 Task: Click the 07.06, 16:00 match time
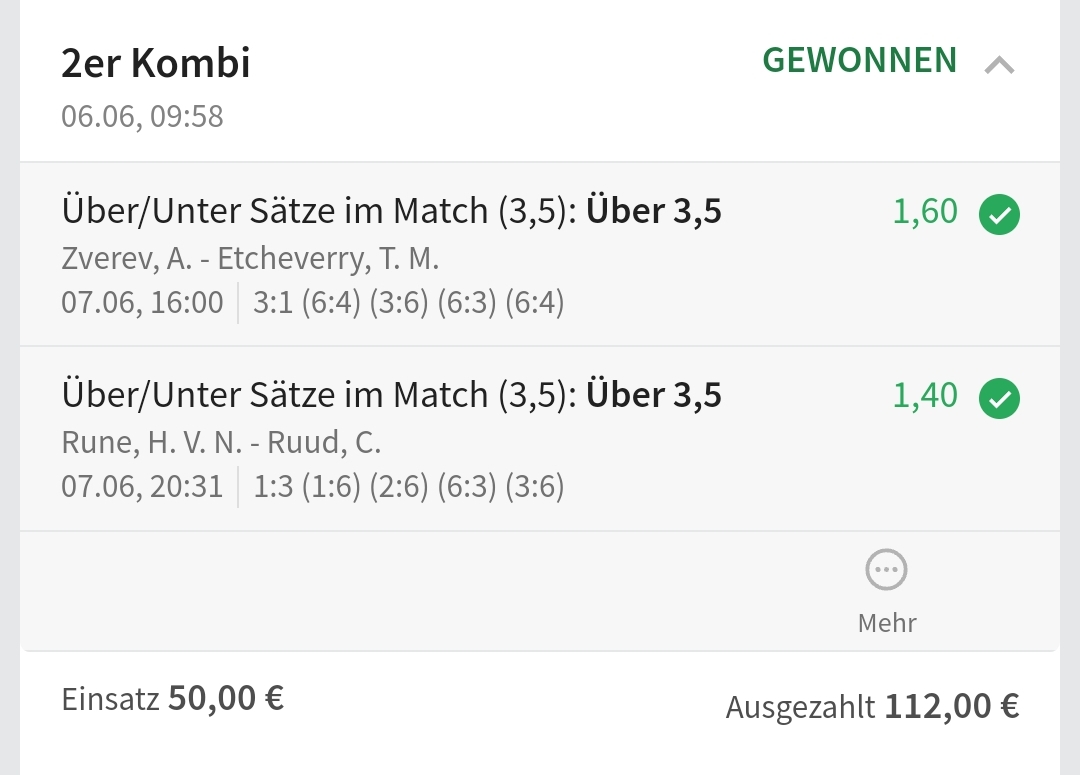pyautogui.click(x=142, y=302)
